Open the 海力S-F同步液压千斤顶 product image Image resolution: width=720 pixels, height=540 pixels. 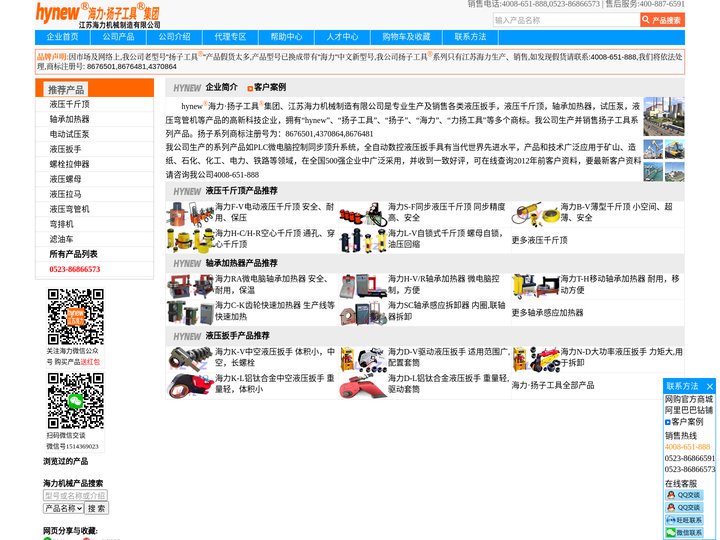click(x=363, y=214)
